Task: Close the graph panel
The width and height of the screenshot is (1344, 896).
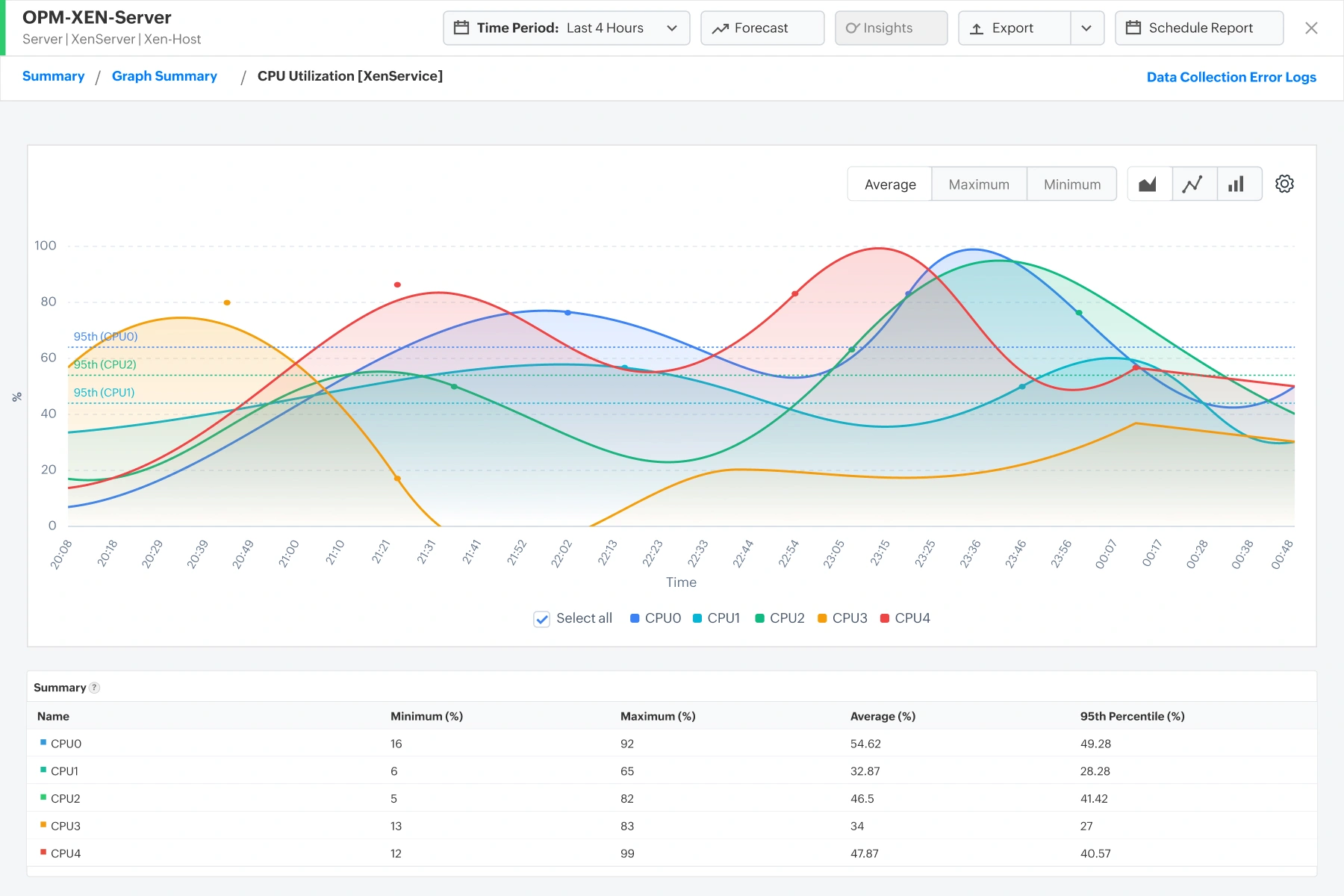Action: (x=1311, y=28)
